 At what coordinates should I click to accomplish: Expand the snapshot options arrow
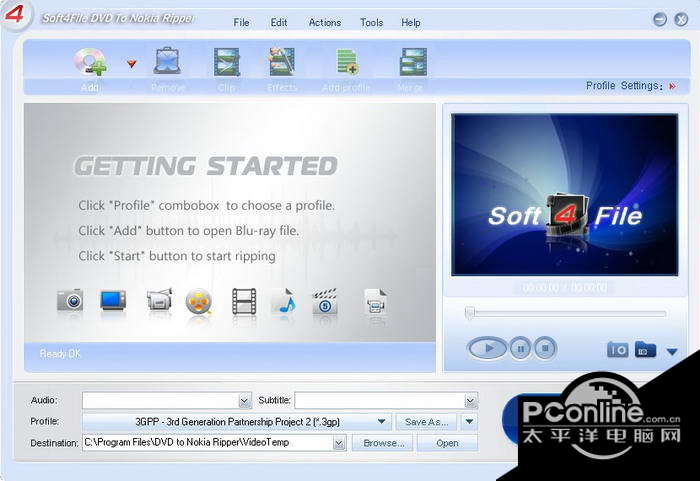click(672, 351)
